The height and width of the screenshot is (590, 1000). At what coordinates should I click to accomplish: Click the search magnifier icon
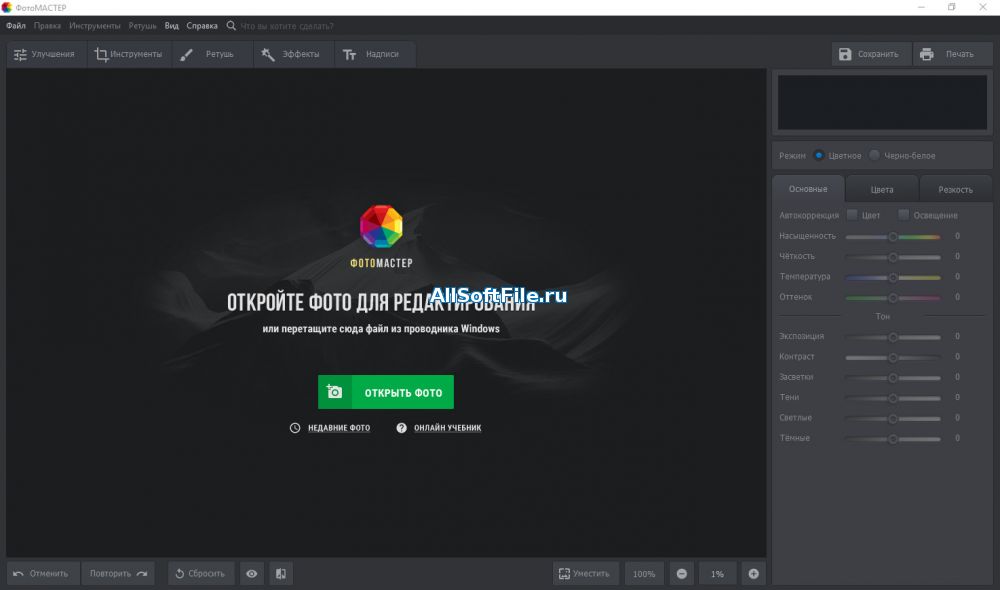point(231,26)
